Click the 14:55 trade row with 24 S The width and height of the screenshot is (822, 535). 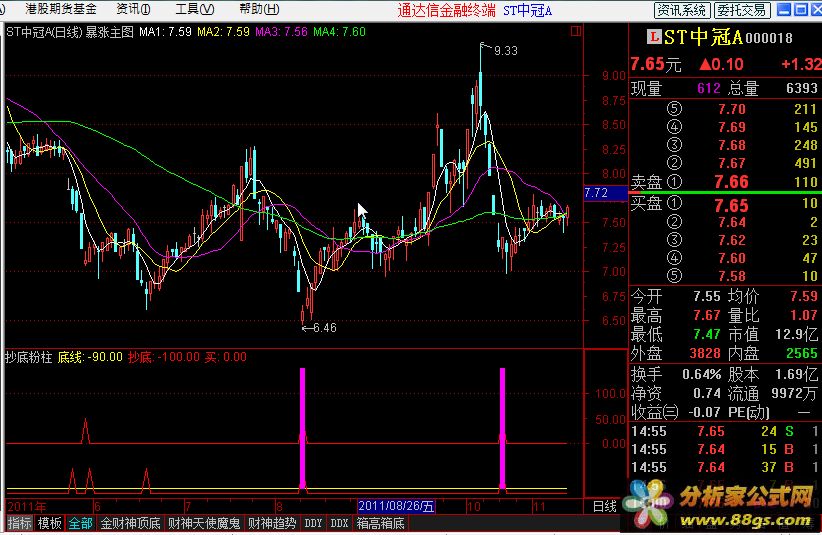pyautogui.click(x=724, y=431)
